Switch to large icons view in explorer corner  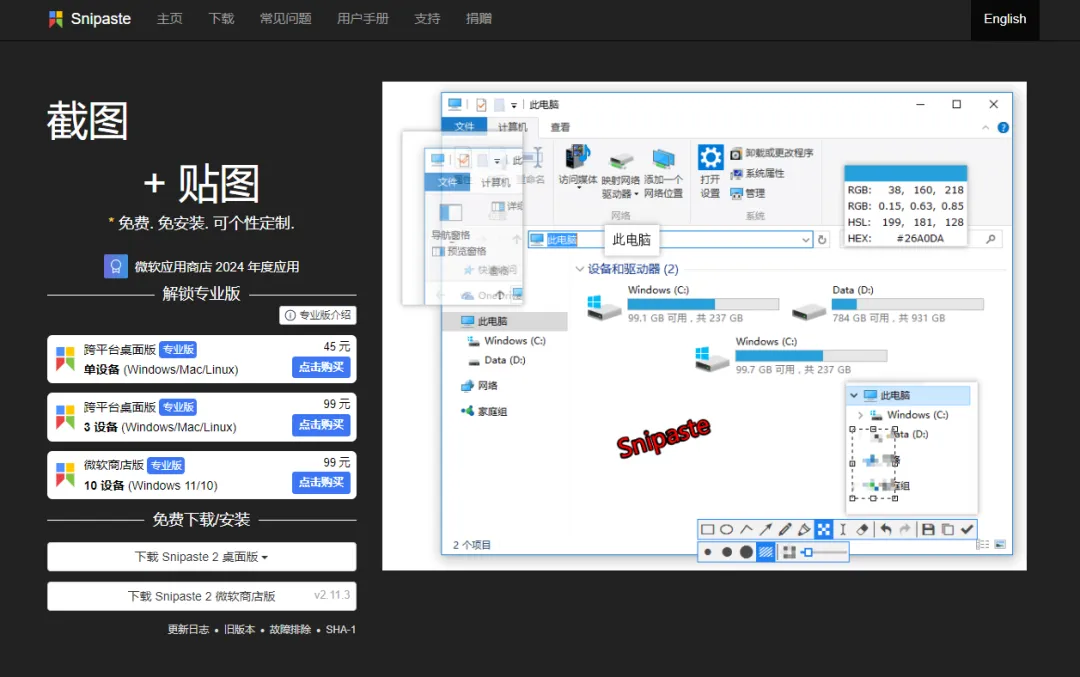click(1000, 545)
